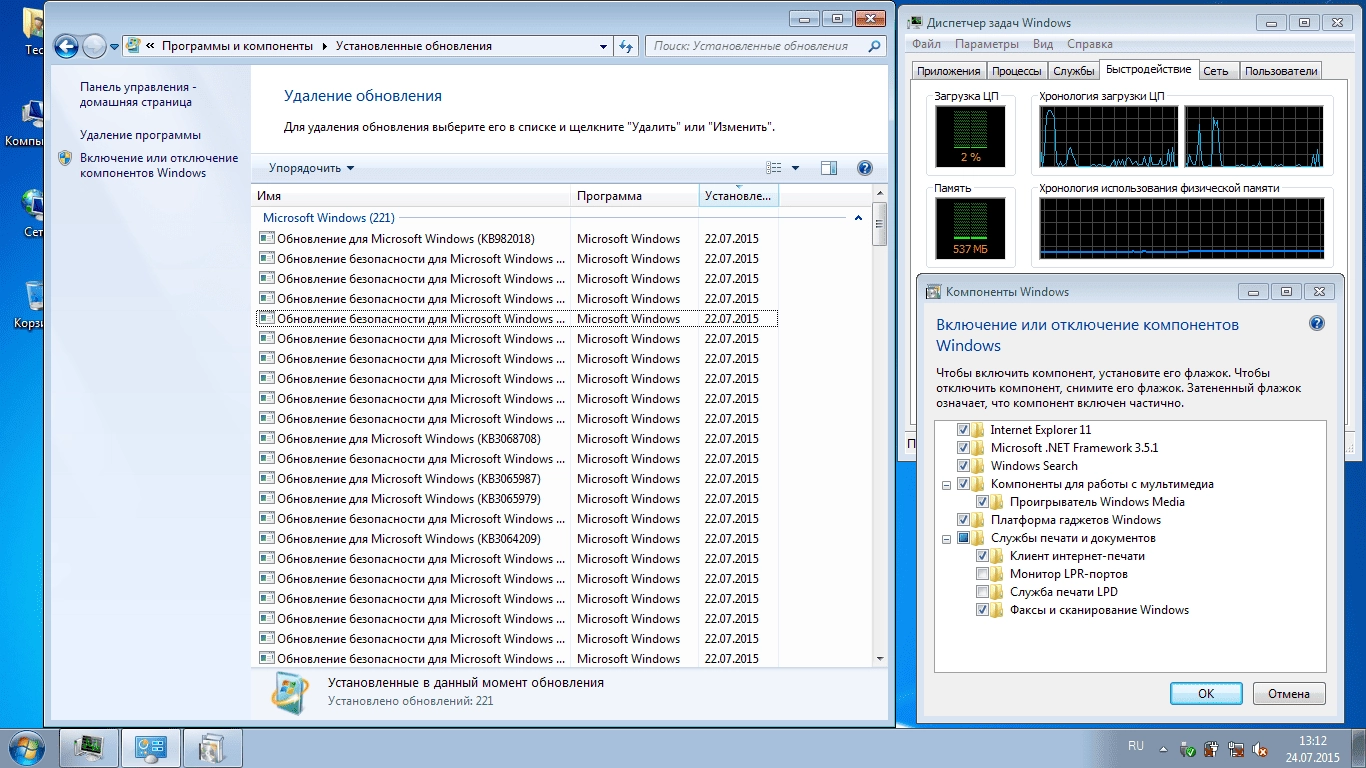Go back with the Back arrow button
Image resolution: width=1366 pixels, height=768 pixels.
(66, 46)
